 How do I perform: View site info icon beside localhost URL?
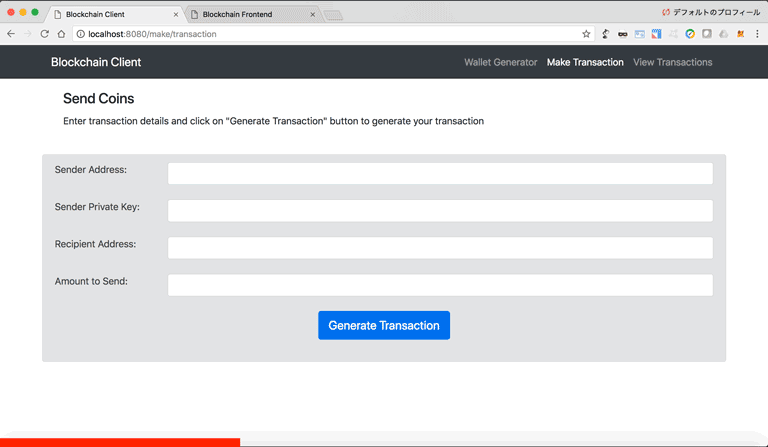pyautogui.click(x=80, y=34)
